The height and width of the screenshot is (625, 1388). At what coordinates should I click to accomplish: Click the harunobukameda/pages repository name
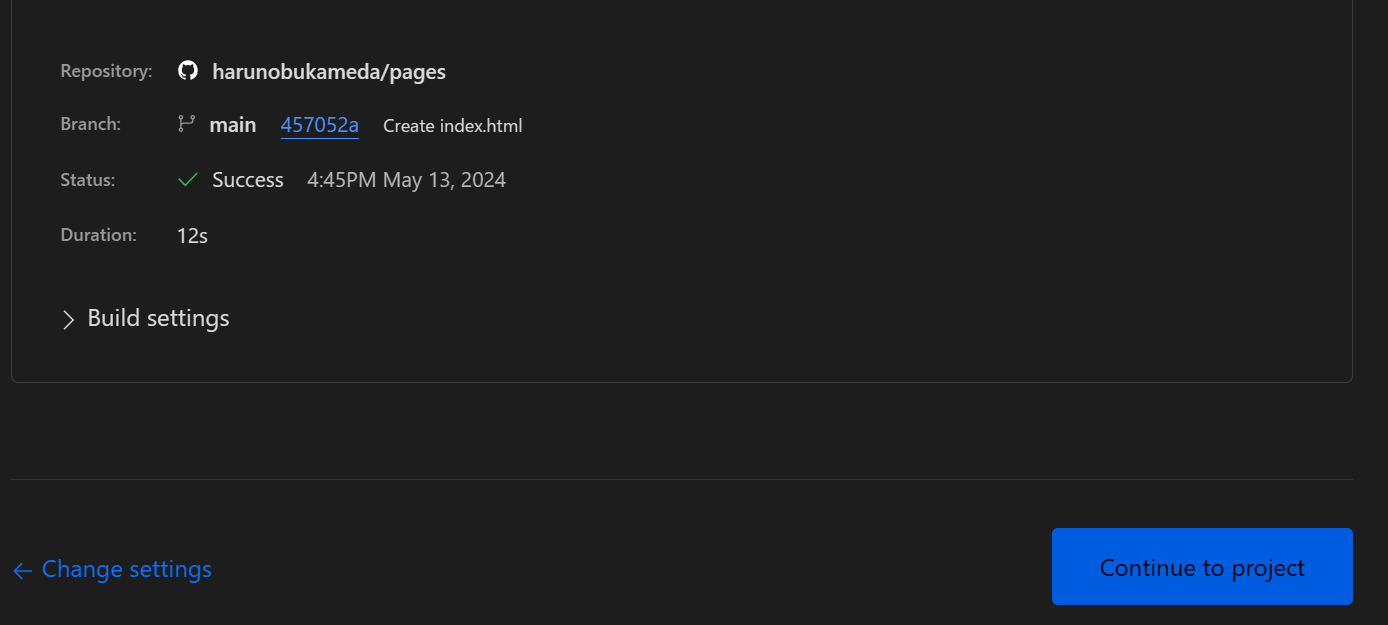329,72
